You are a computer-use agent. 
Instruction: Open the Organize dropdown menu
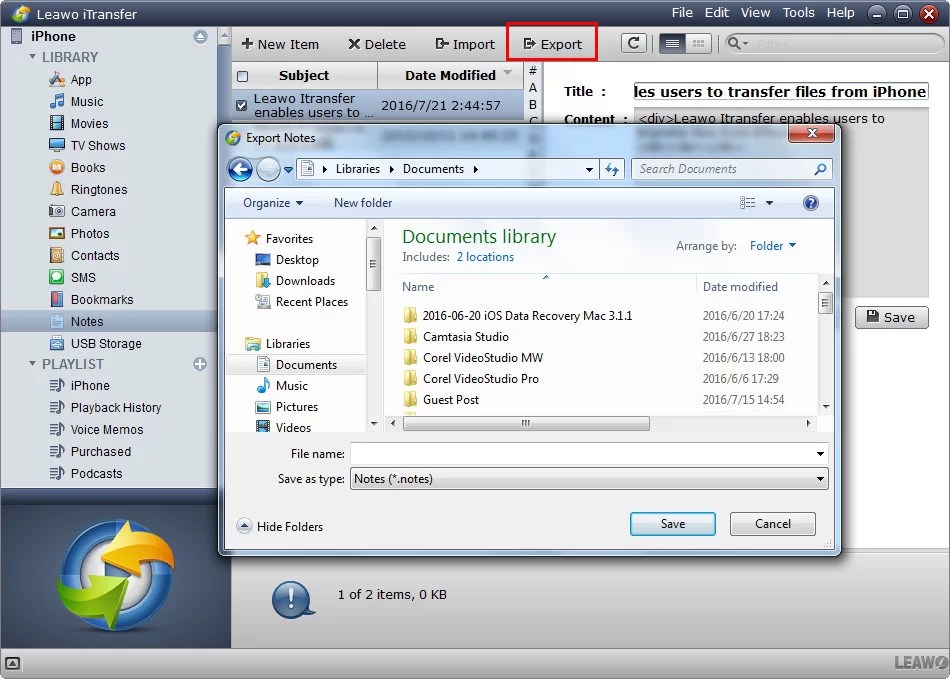tap(273, 203)
